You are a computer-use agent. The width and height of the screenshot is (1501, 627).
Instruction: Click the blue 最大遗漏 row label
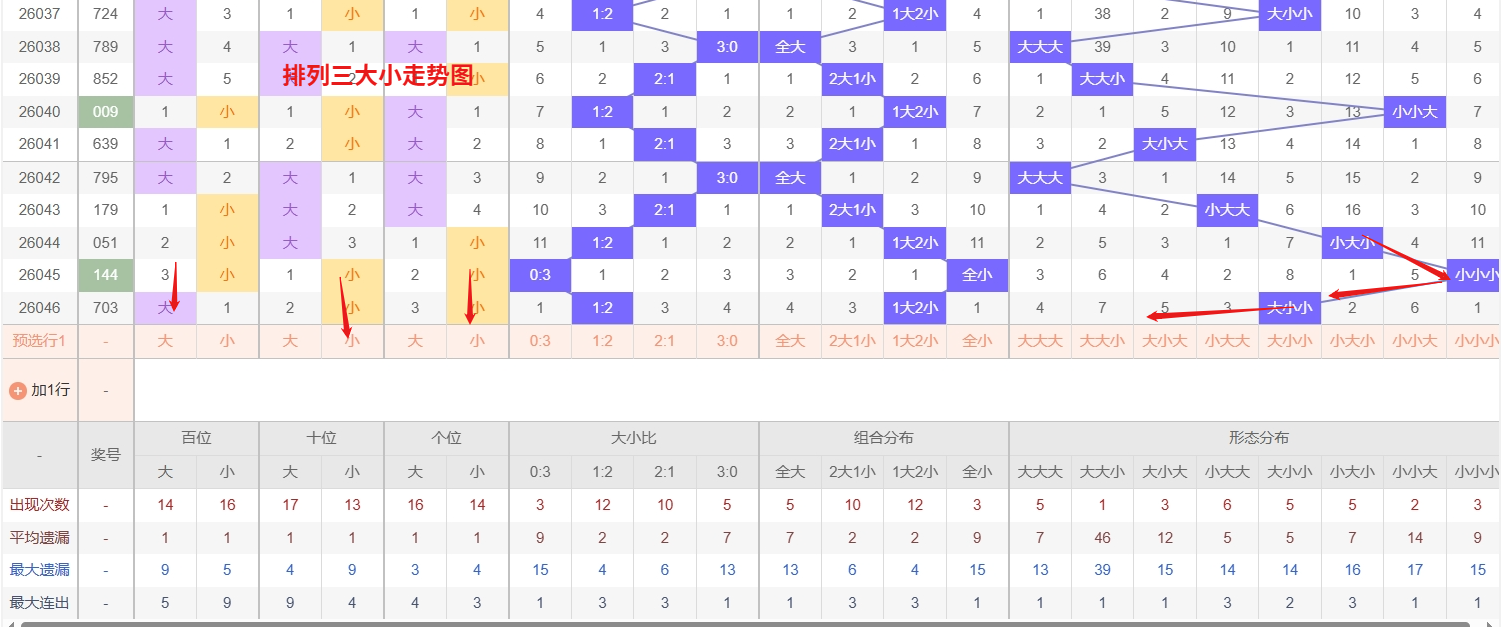tap(37, 570)
